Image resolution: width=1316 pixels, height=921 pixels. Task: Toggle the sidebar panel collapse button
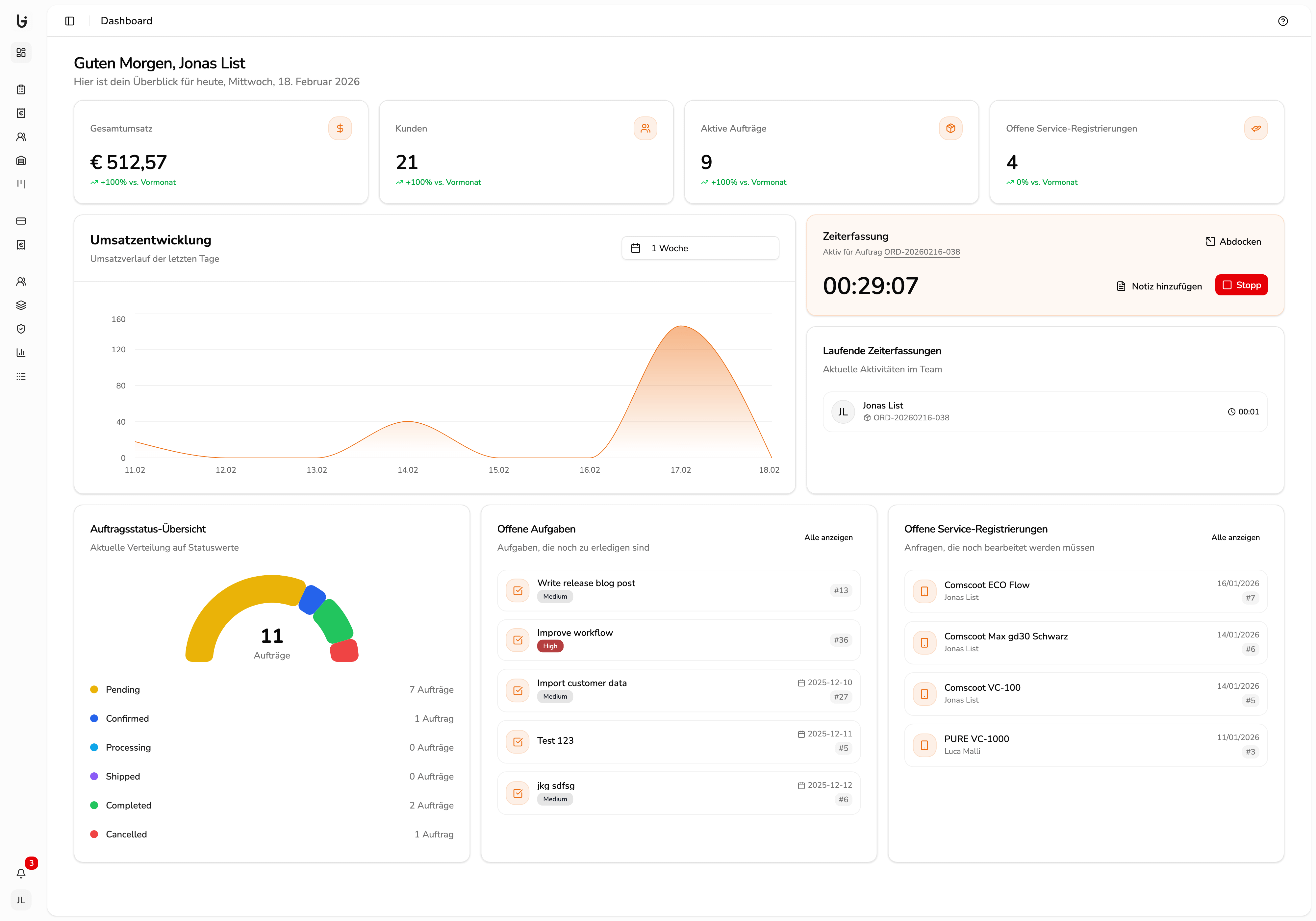coord(70,21)
